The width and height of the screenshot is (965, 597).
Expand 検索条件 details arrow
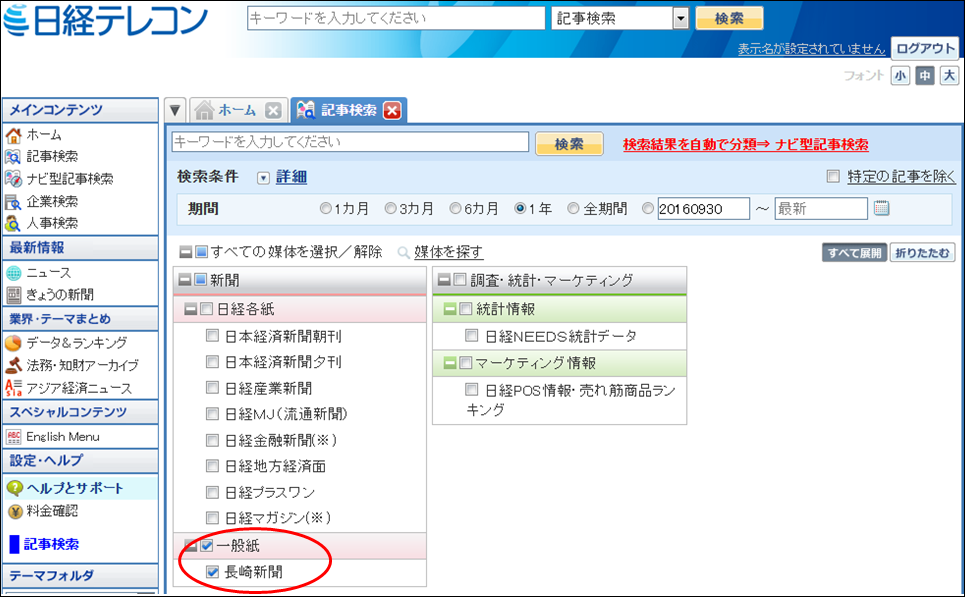pos(263,178)
